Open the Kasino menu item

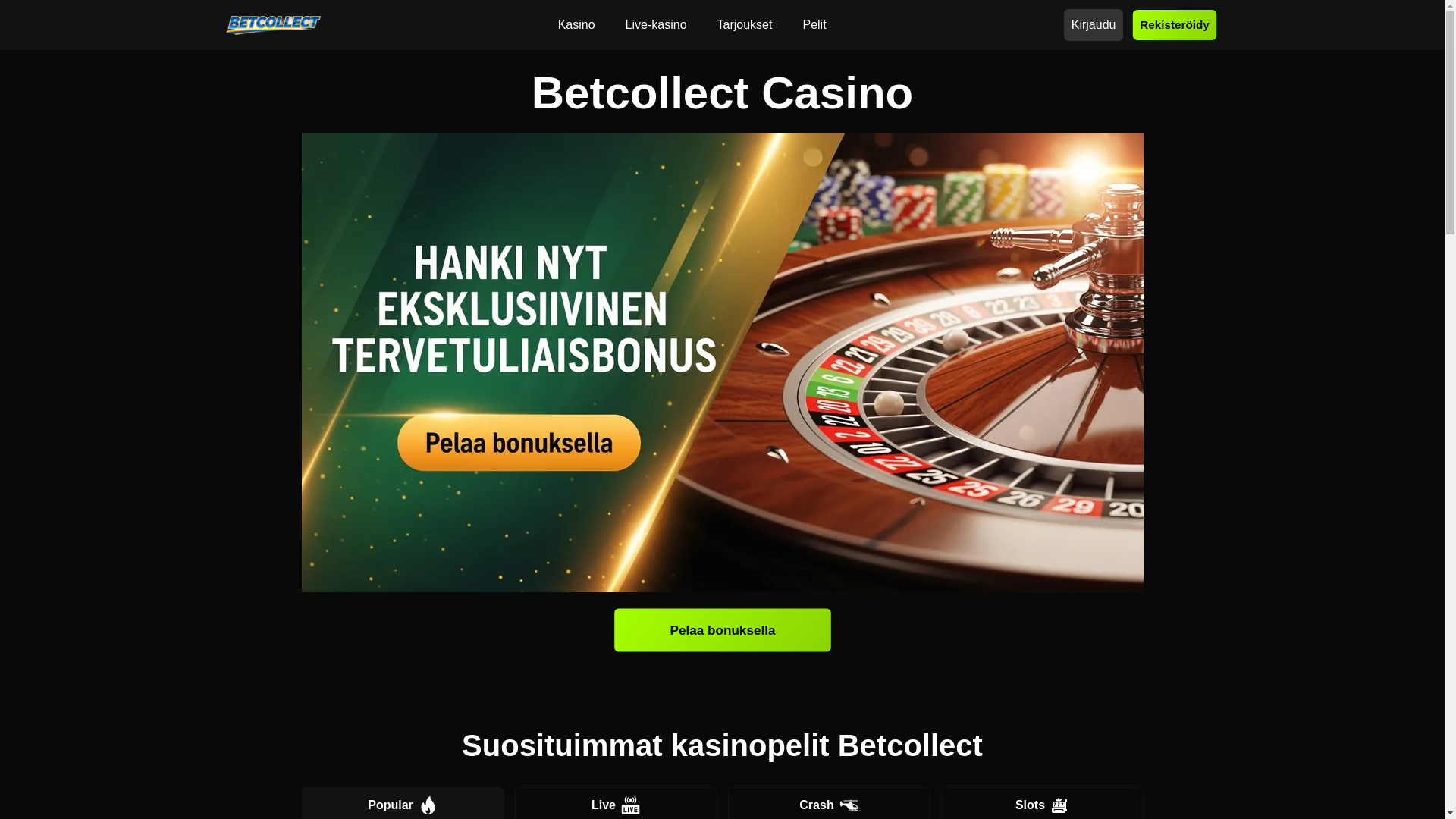pyautogui.click(x=576, y=25)
